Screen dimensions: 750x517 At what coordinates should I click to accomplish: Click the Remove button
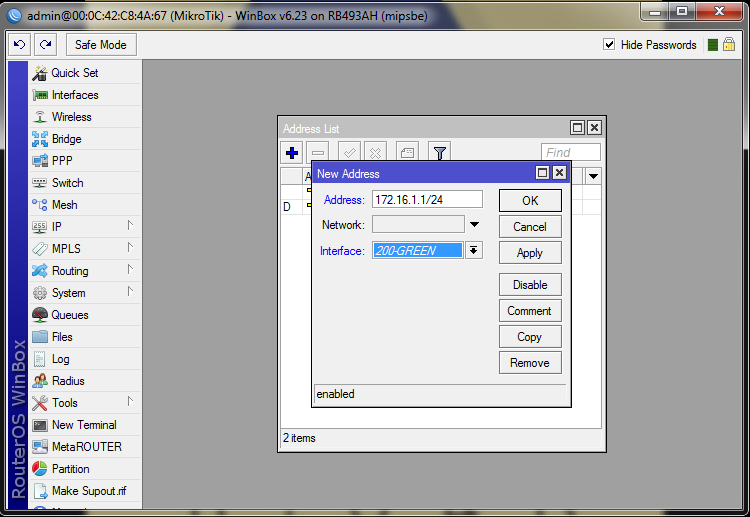[x=530, y=363]
